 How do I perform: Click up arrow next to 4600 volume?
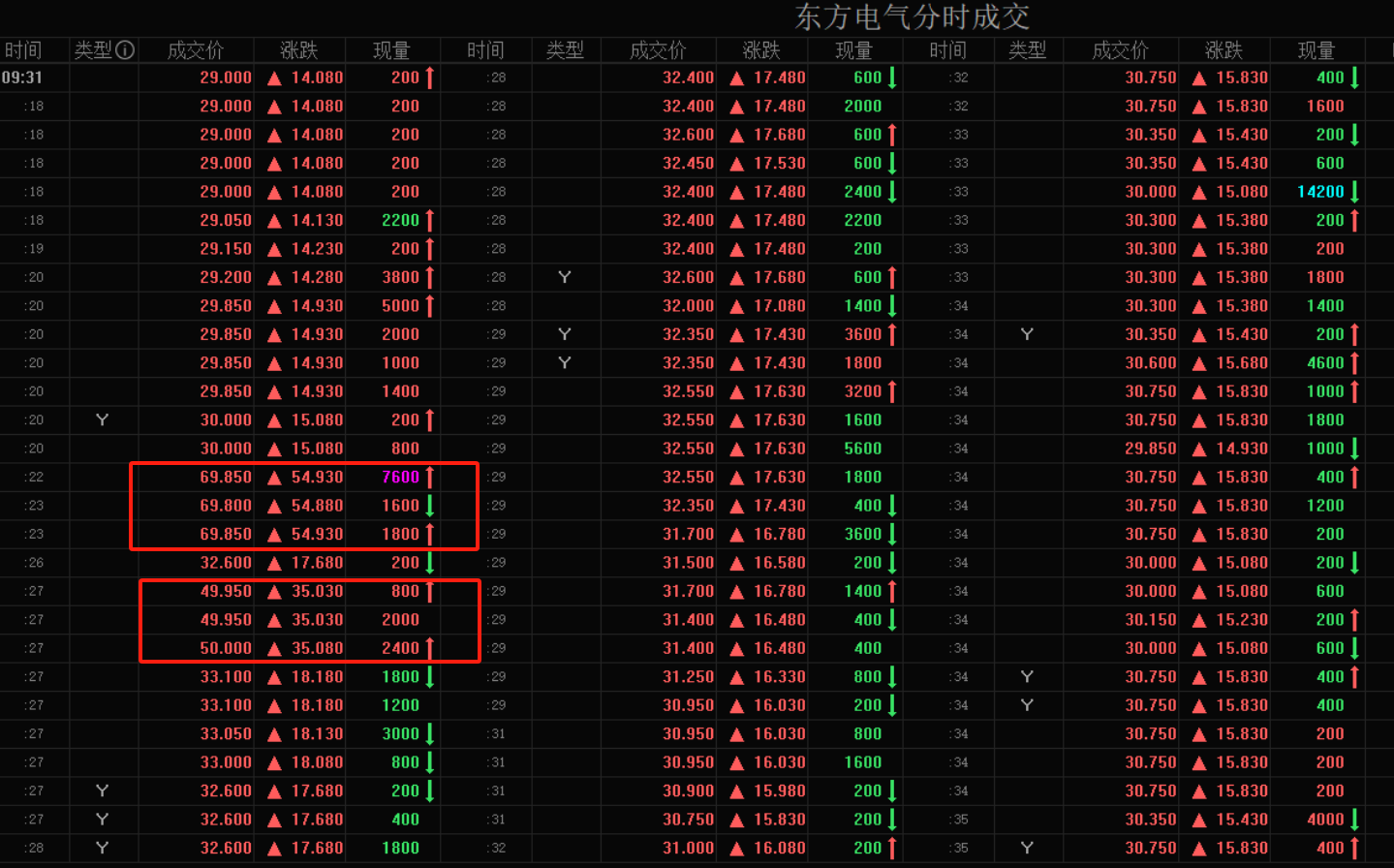1355,363
